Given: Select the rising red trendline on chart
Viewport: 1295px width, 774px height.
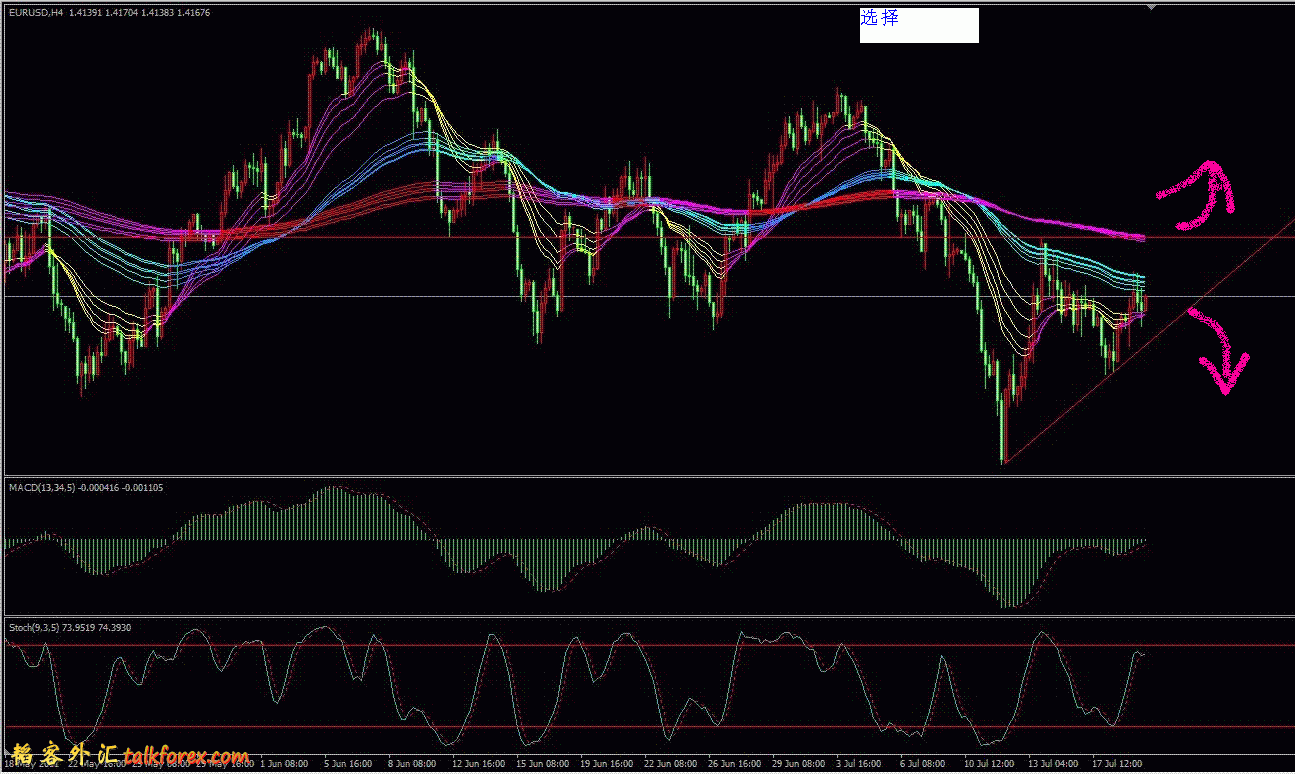Looking at the screenshot, I should pyautogui.click(x=1148, y=342).
